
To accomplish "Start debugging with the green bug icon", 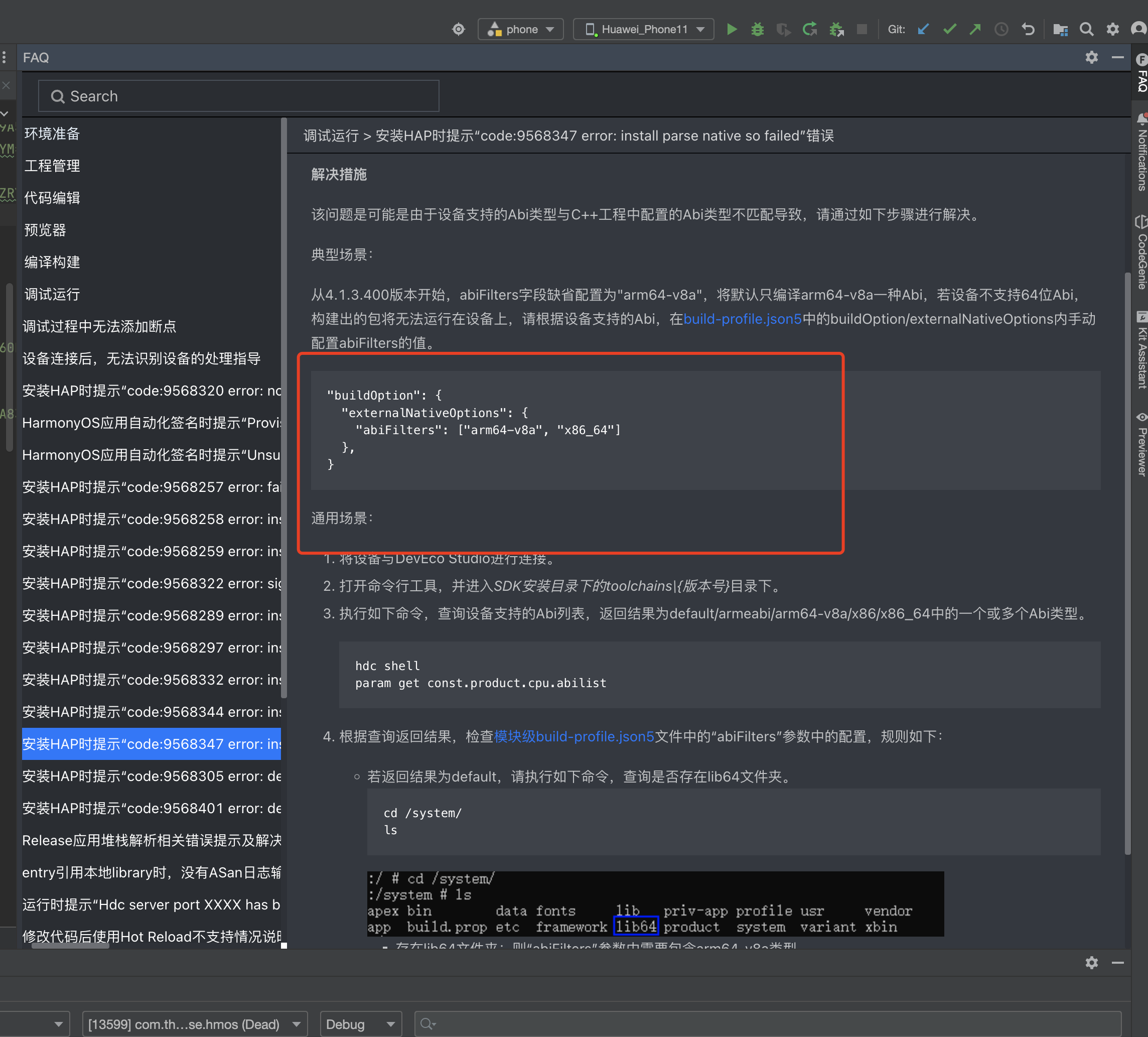I will pos(757,29).
